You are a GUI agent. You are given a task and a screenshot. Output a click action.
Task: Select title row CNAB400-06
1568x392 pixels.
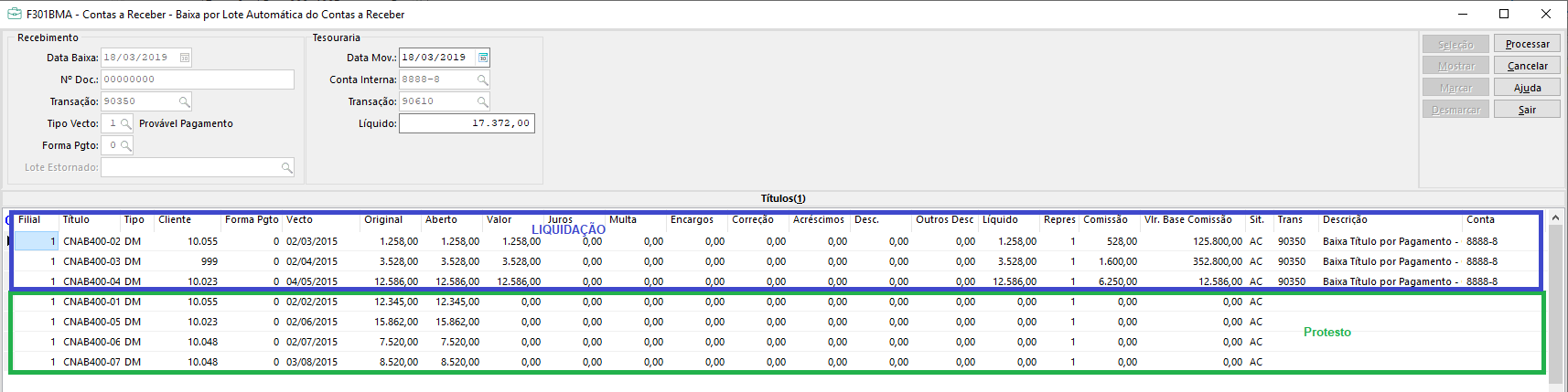pos(778,342)
